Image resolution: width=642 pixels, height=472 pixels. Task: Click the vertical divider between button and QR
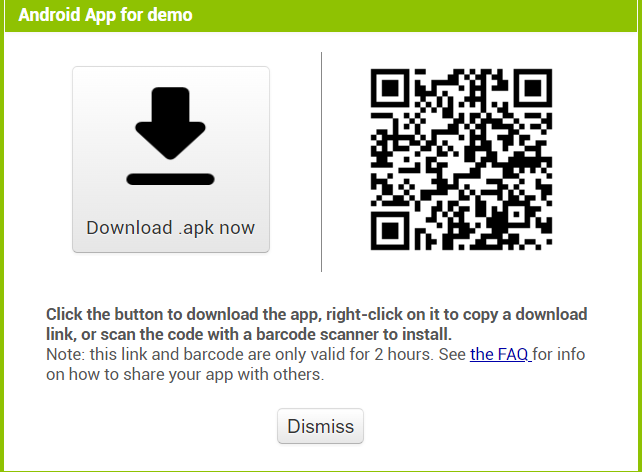pos(321,162)
